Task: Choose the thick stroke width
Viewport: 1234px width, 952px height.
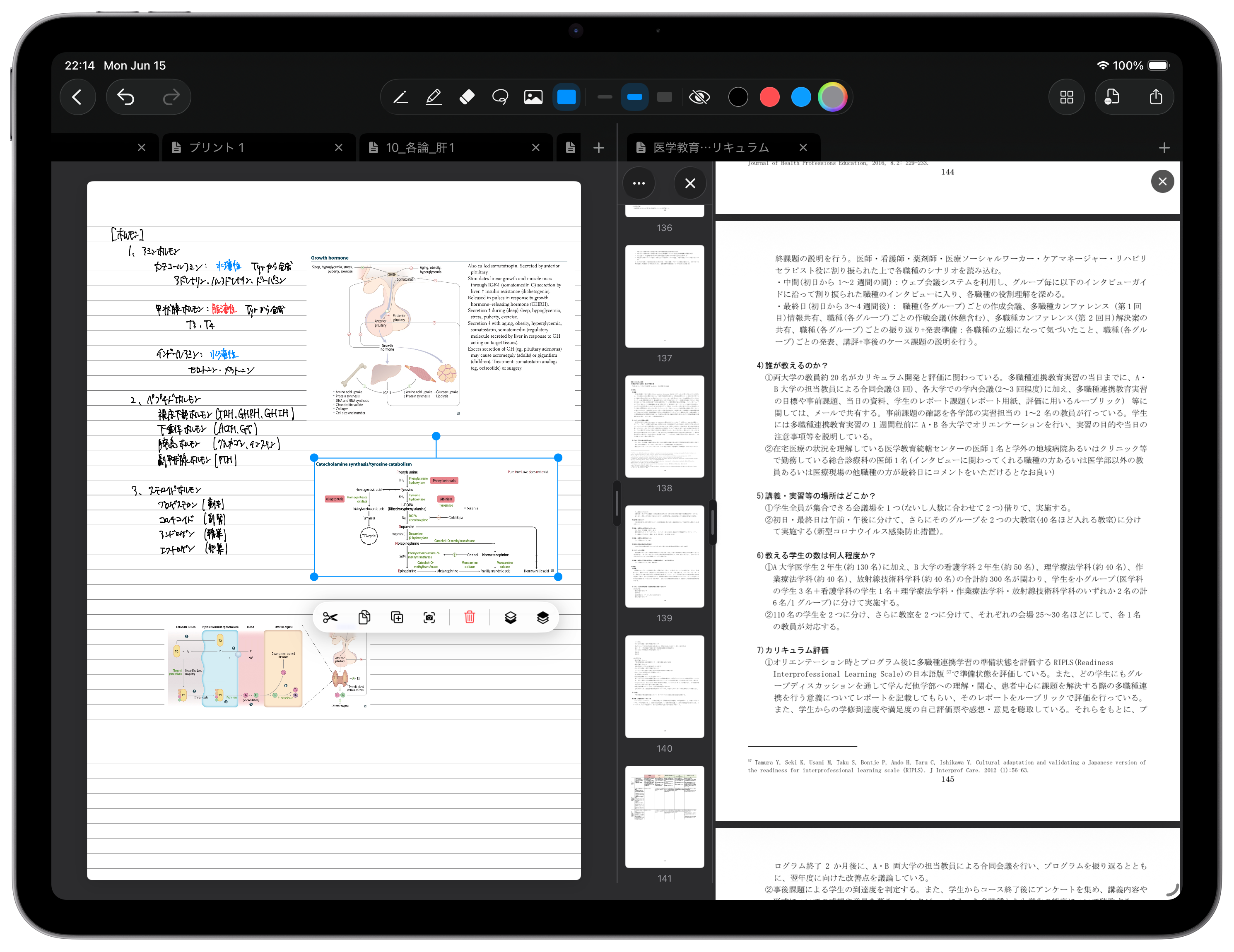Action: pos(665,97)
